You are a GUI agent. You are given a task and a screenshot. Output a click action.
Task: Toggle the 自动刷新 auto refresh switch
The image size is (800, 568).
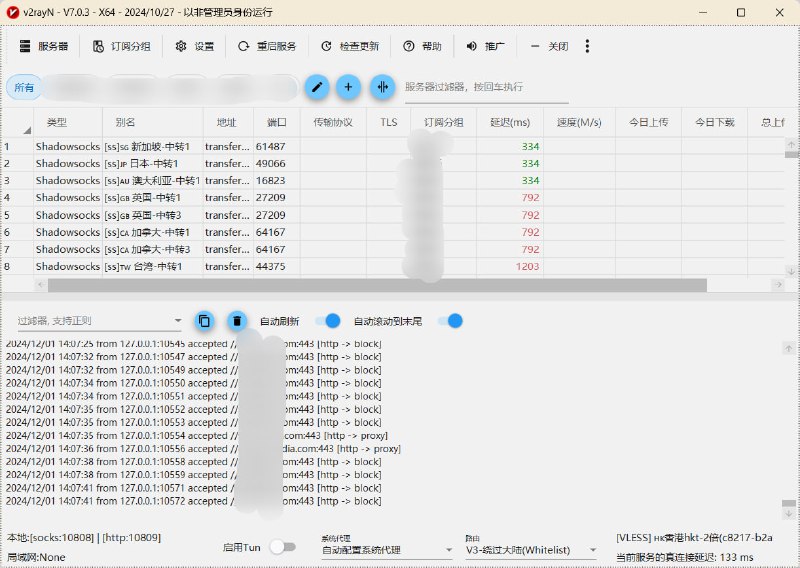click(328, 321)
